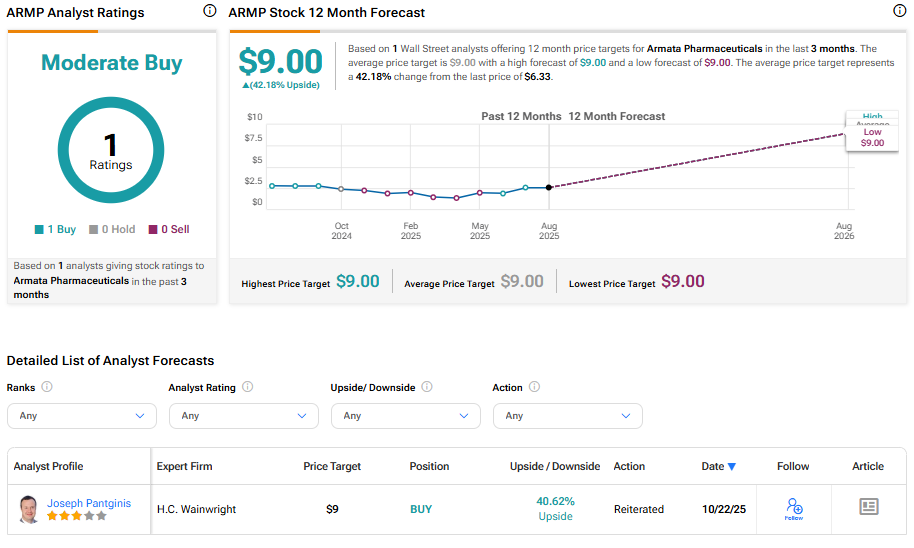Image resolution: width=914 pixels, height=548 pixels.
Task: Click info icon beside 12 Month Forecast
Action: (899, 12)
